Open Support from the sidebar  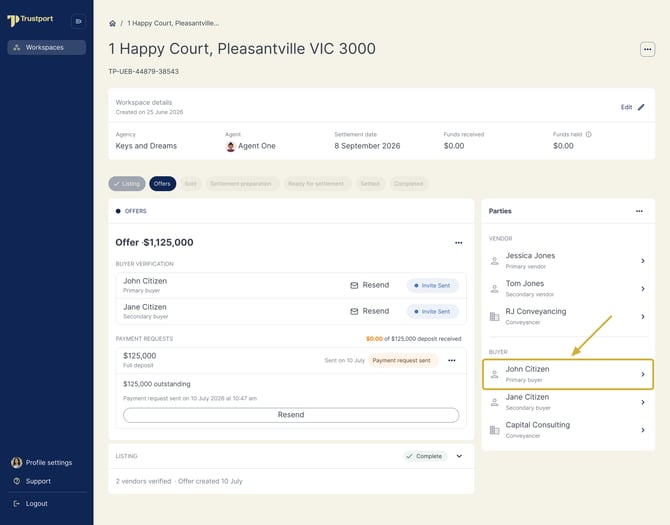[32, 481]
